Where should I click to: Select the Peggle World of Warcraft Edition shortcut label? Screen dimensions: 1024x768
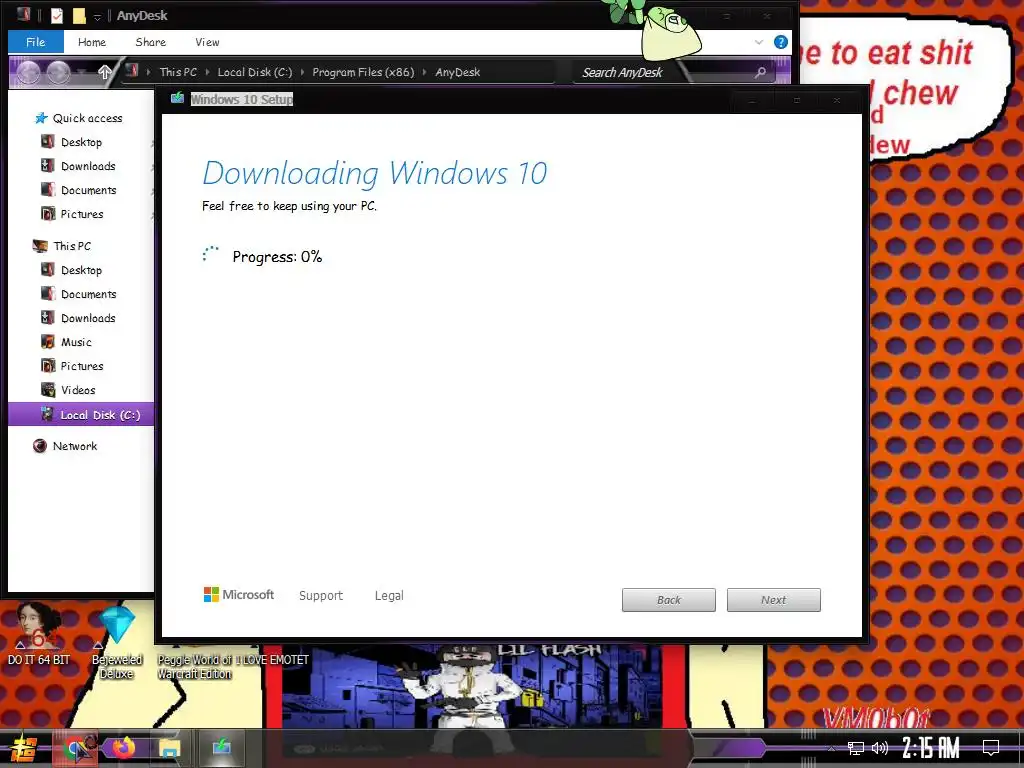click(195, 667)
